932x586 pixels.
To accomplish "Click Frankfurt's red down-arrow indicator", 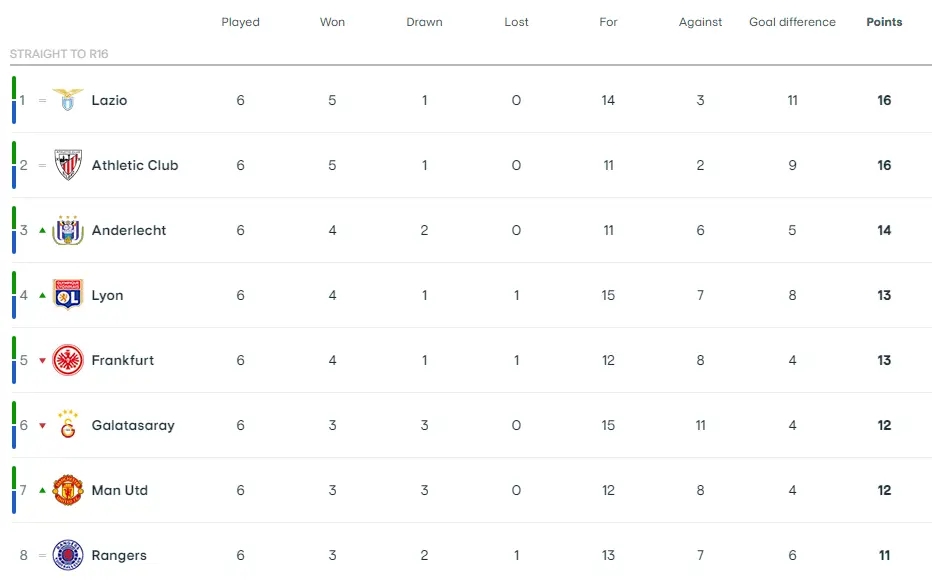I will (42, 361).
